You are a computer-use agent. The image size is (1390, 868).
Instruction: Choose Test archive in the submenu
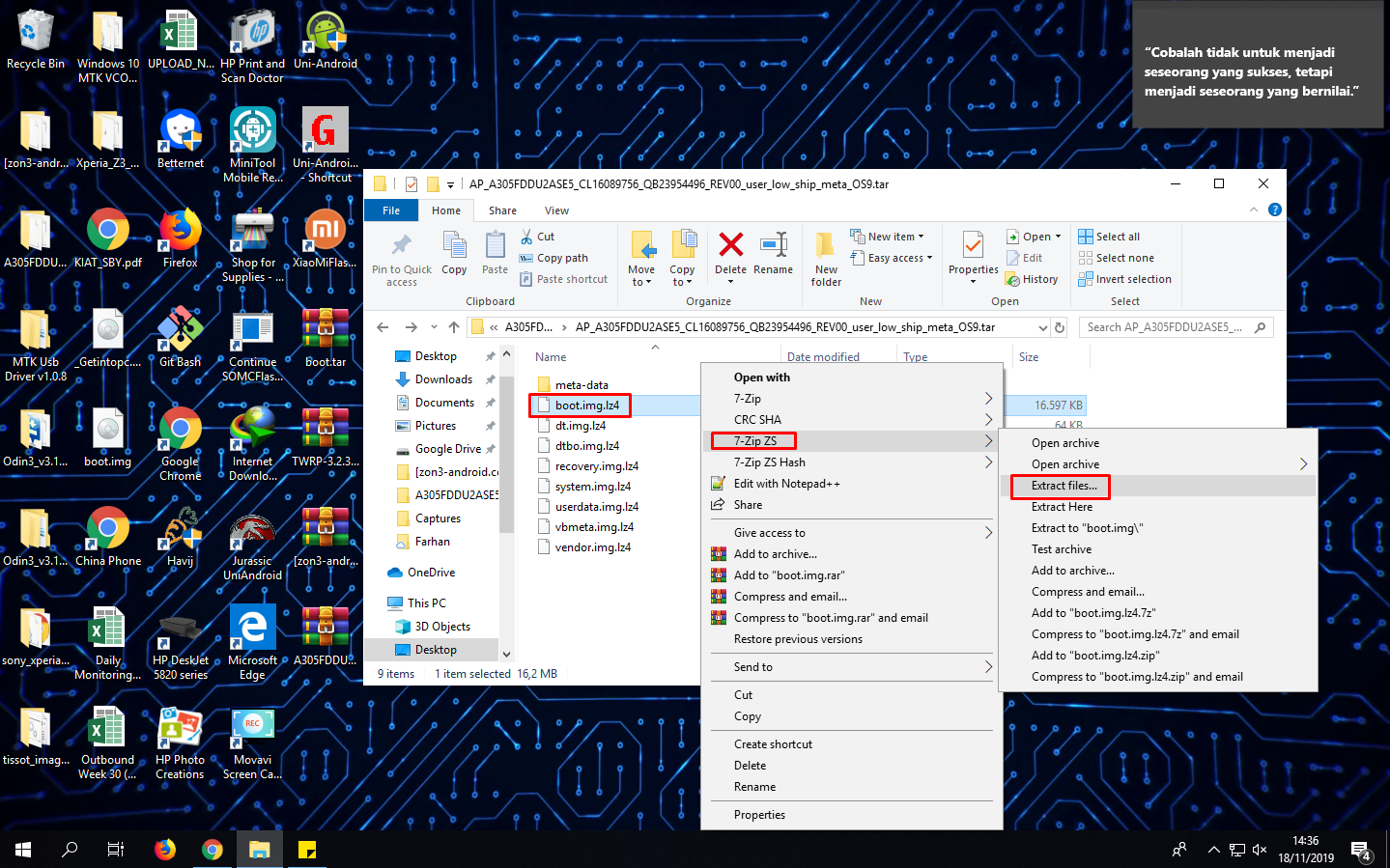coord(1158,549)
